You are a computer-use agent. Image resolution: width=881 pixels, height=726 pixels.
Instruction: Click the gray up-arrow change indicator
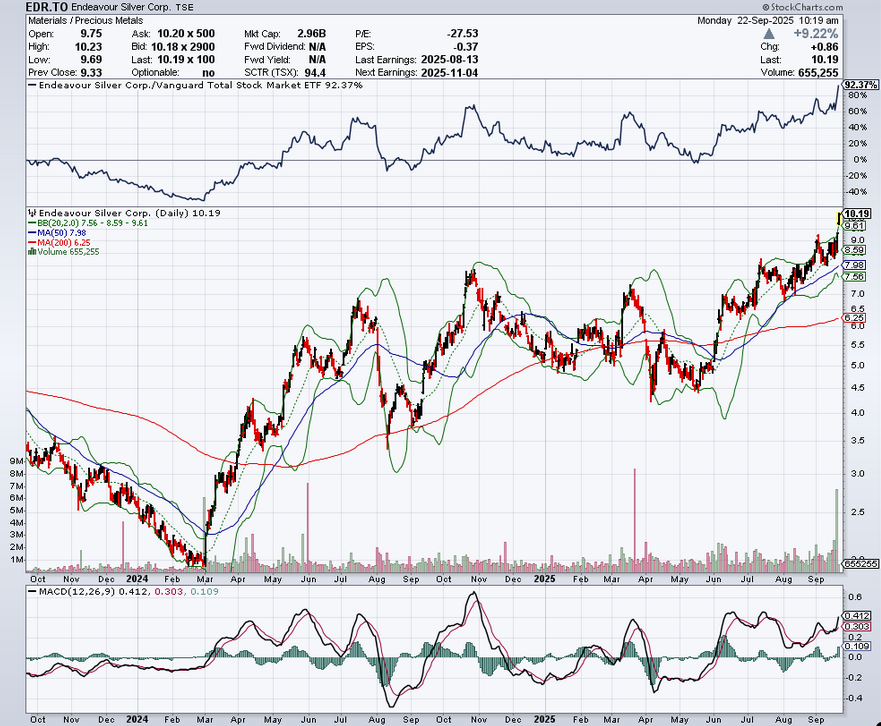(x=769, y=34)
